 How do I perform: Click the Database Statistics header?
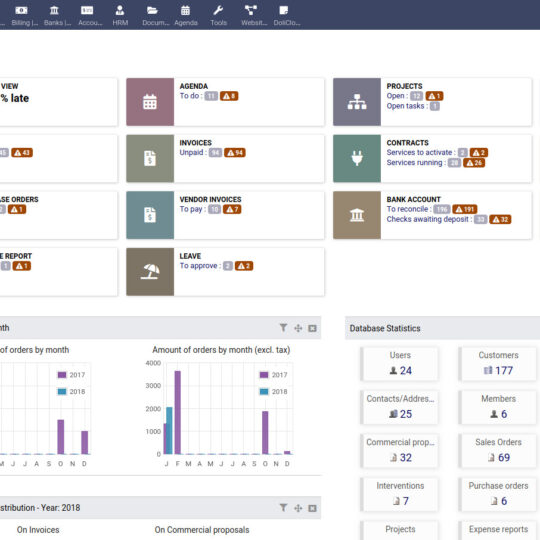tap(385, 328)
